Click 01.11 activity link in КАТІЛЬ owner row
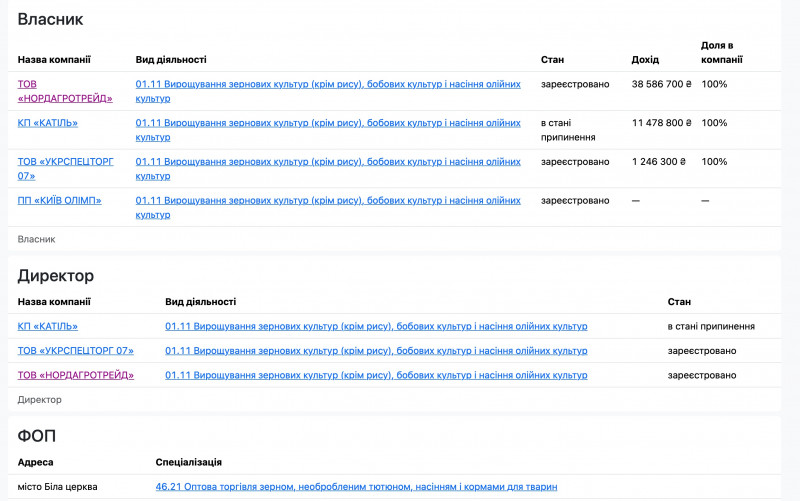The image size is (800, 501). [328, 130]
